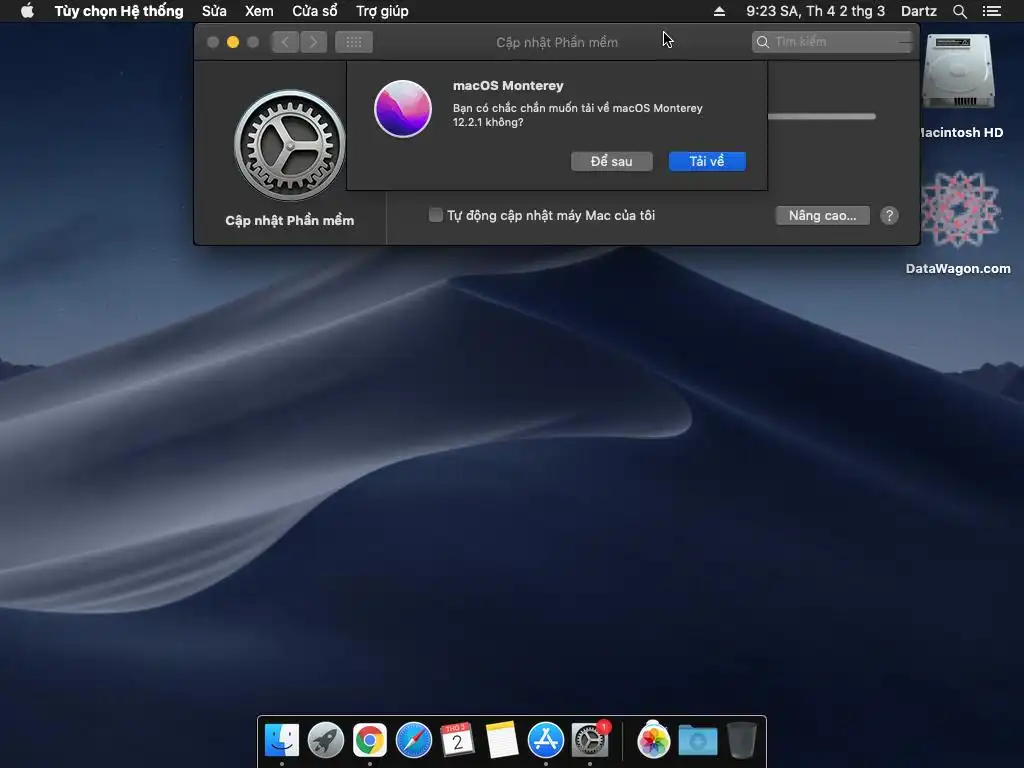1024x768 pixels.
Task: Open Launchpad rocket in the Dock
Action: 326,740
